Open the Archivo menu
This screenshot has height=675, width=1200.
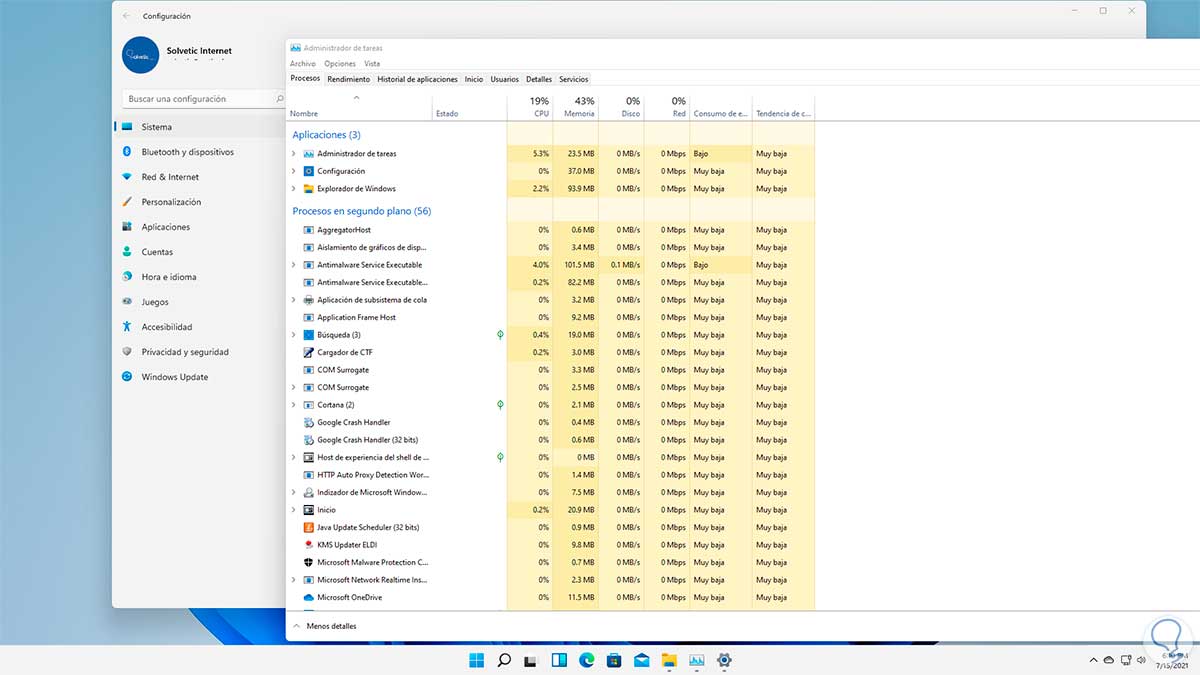click(303, 64)
